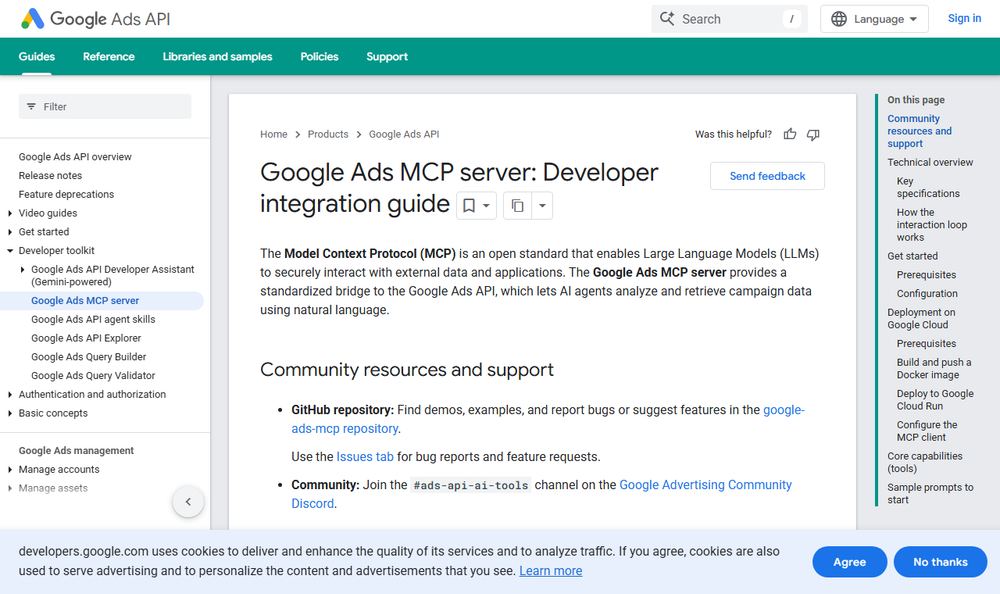Jump to Community resources and support section

(919, 131)
